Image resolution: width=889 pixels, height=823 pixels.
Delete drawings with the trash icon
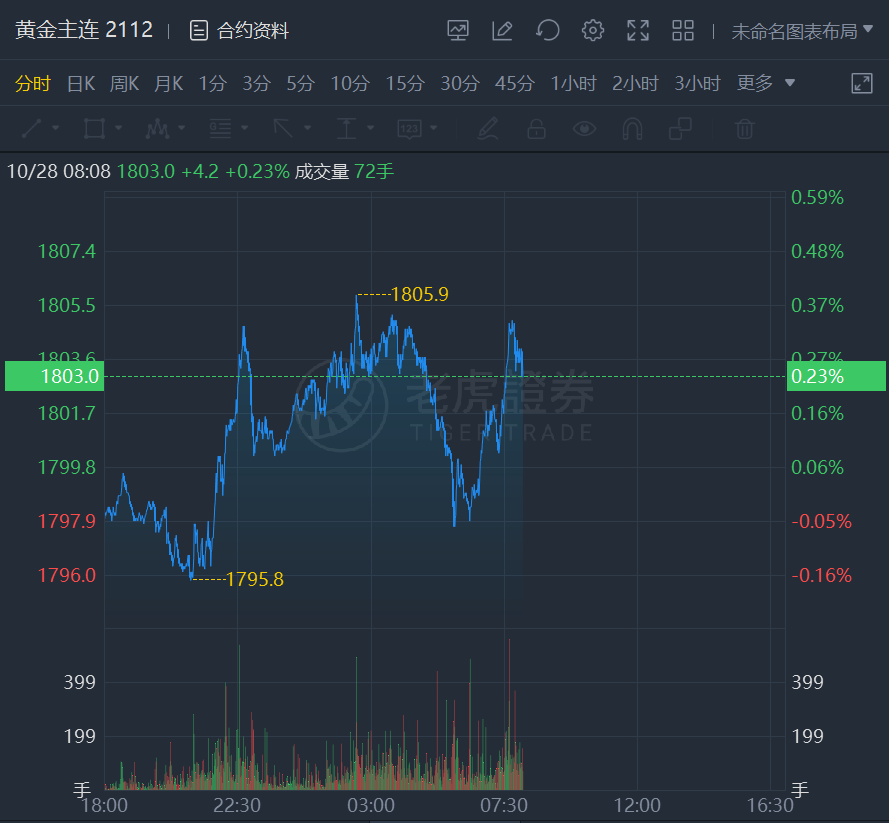[744, 128]
